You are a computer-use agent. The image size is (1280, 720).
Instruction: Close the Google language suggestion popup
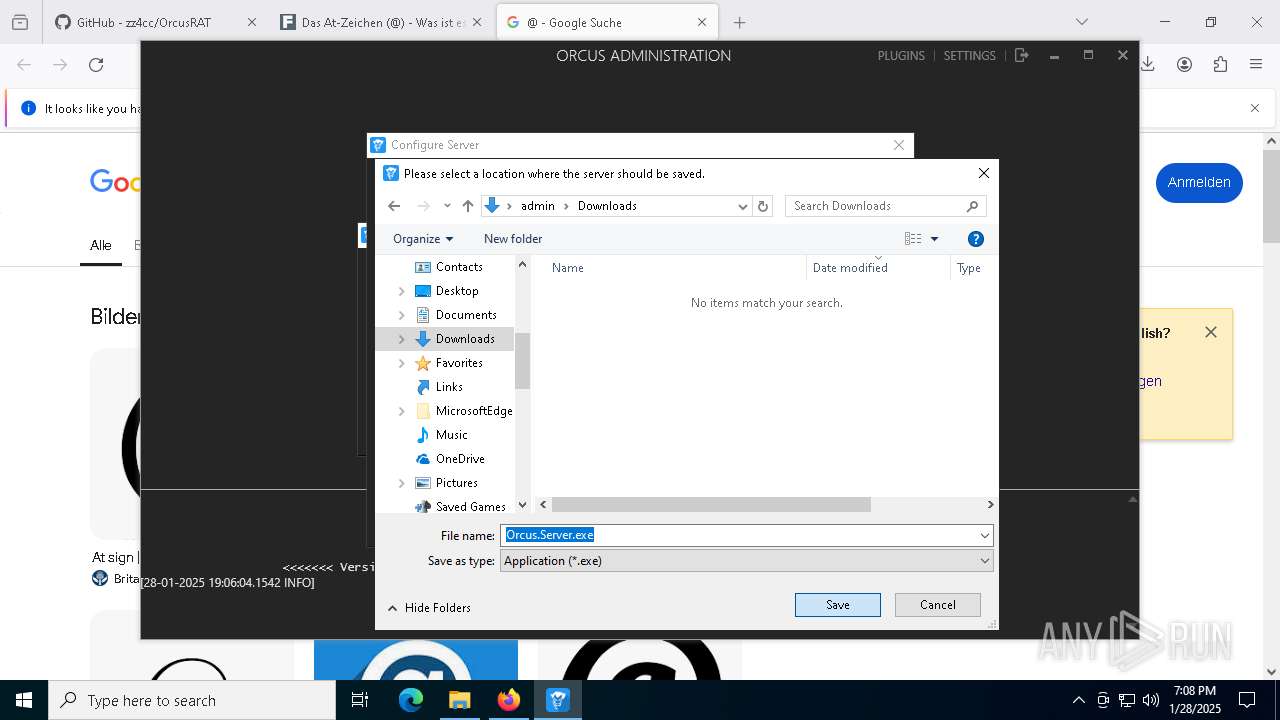pos(1211,332)
